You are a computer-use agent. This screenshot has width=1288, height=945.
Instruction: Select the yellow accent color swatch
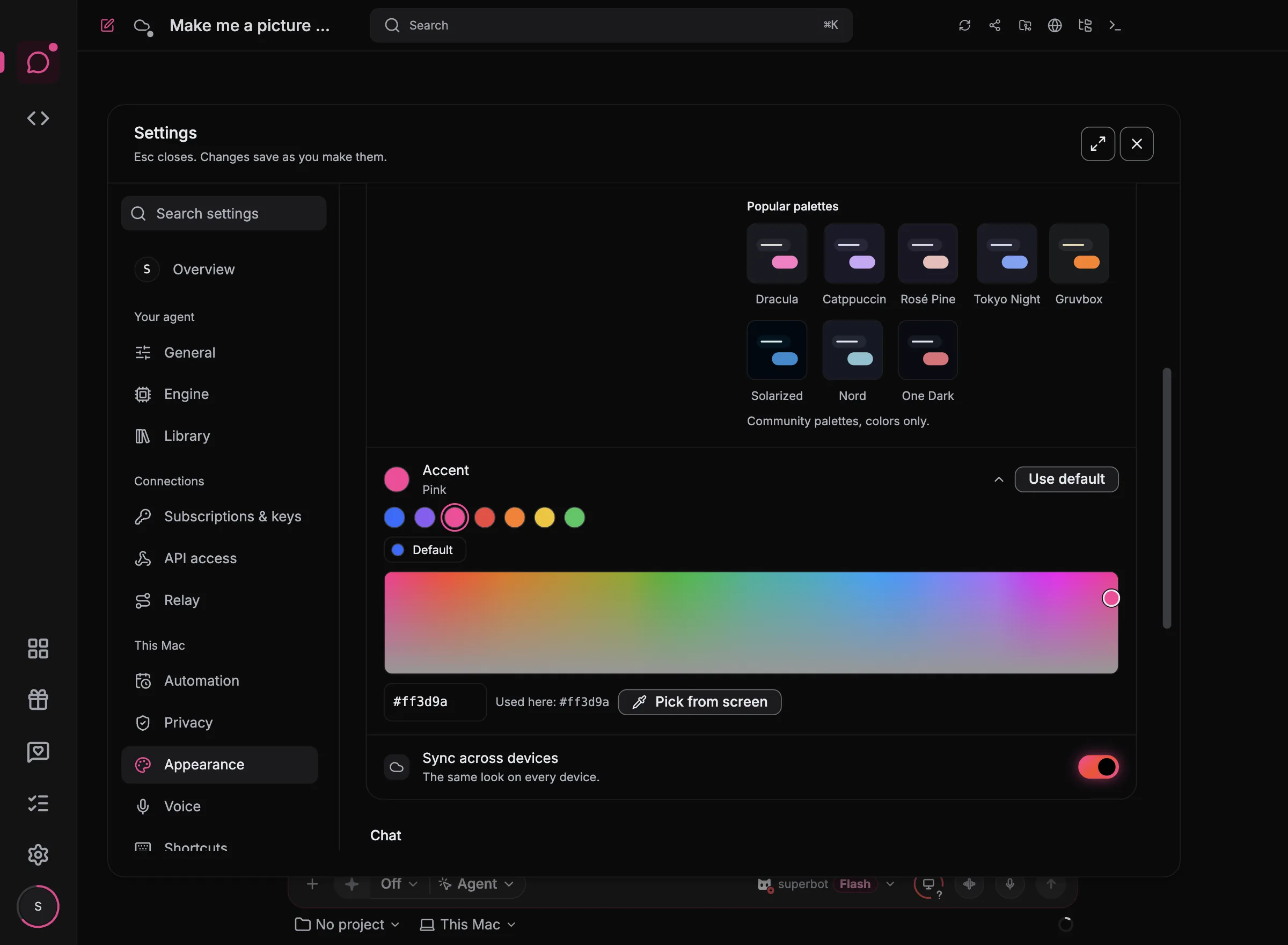pos(544,517)
